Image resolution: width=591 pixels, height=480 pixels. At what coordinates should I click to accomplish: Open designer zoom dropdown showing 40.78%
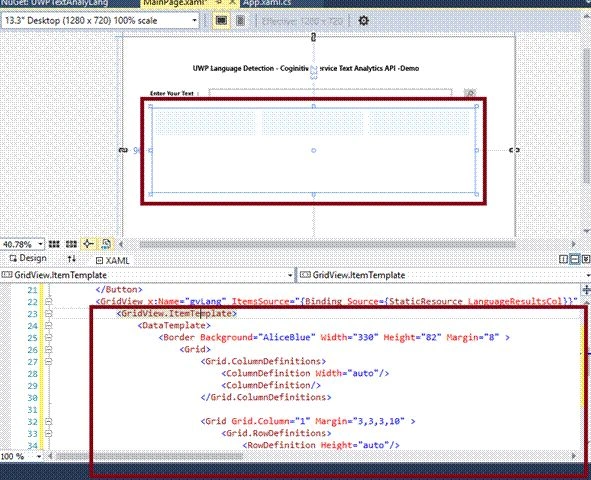23,244
